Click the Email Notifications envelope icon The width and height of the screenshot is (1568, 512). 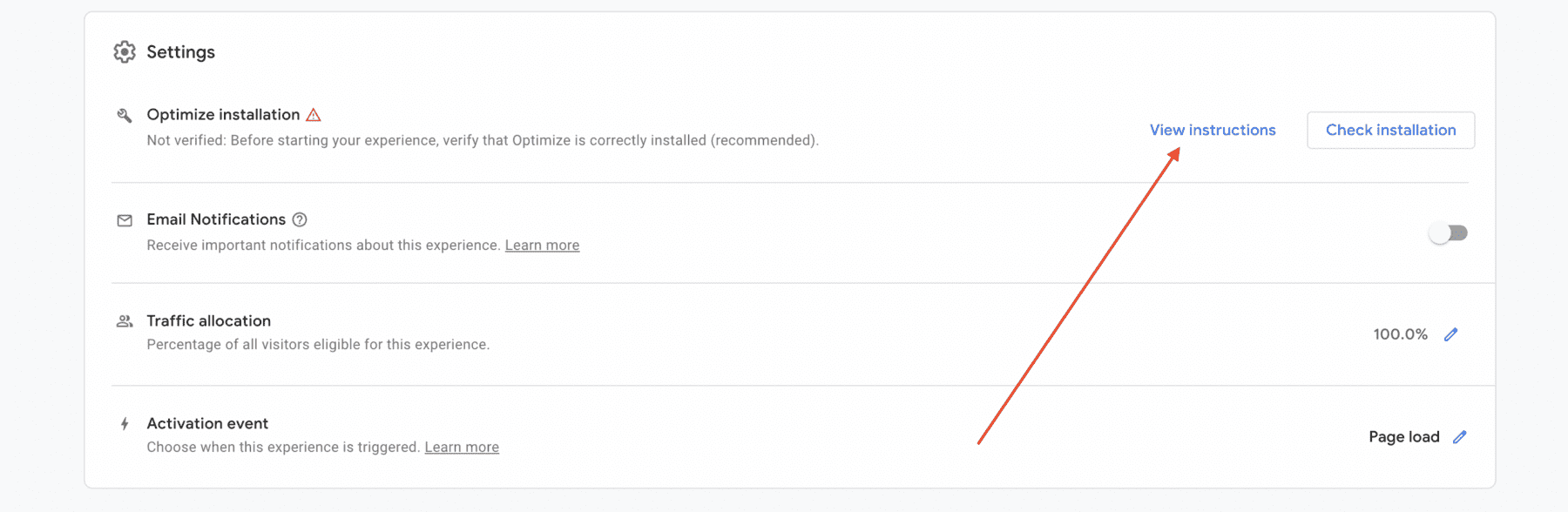point(125,220)
